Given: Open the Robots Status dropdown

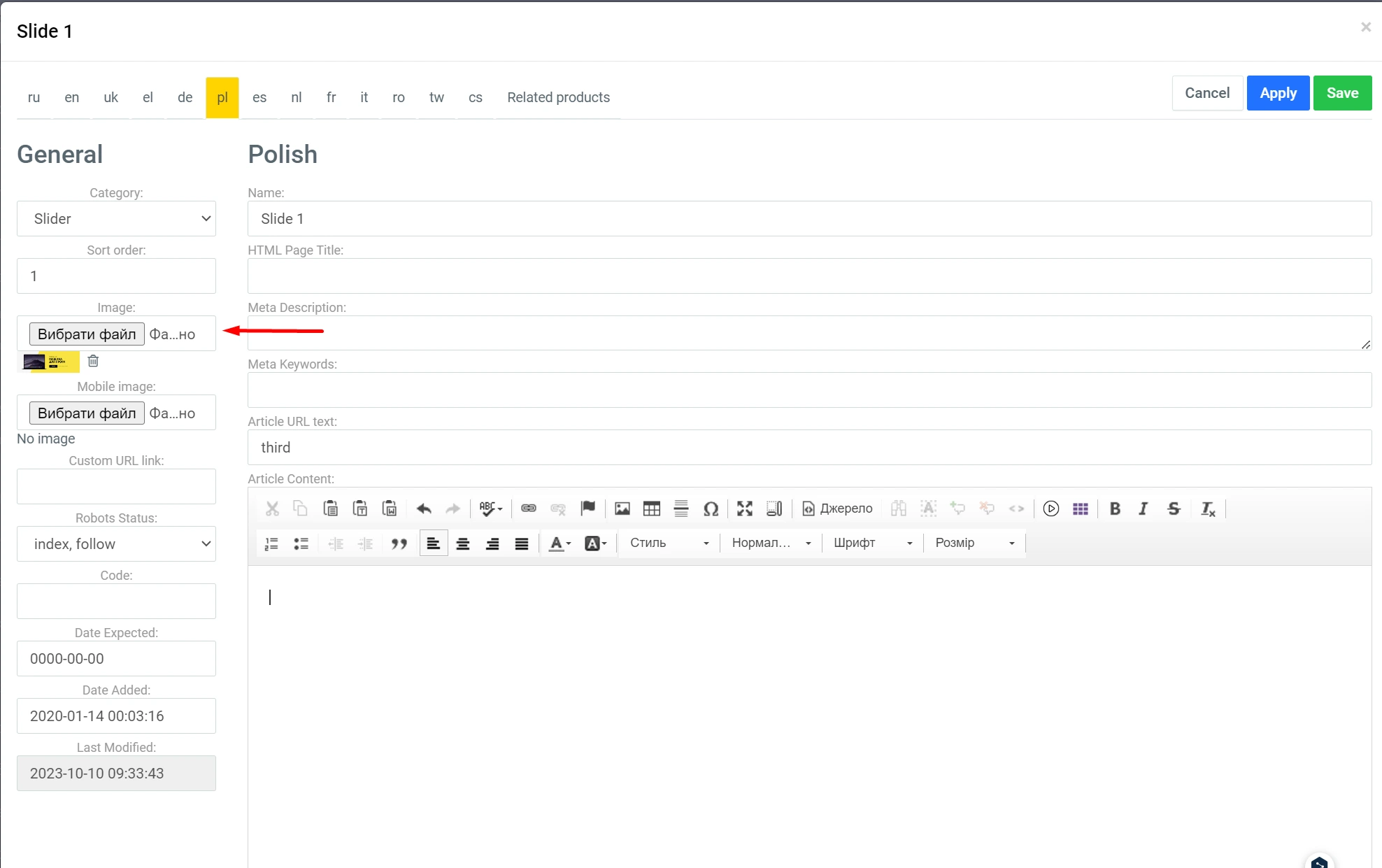Looking at the screenshot, I should click(116, 544).
